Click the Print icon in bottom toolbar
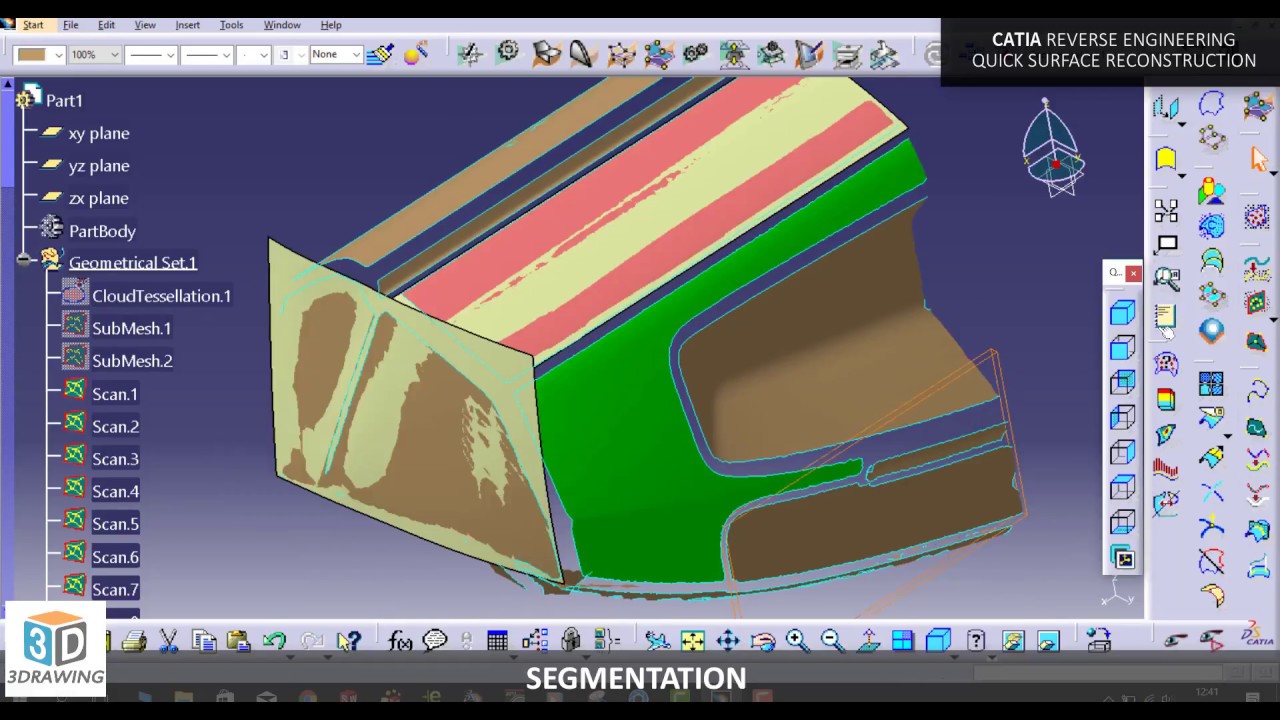1280x720 pixels. (x=134, y=641)
